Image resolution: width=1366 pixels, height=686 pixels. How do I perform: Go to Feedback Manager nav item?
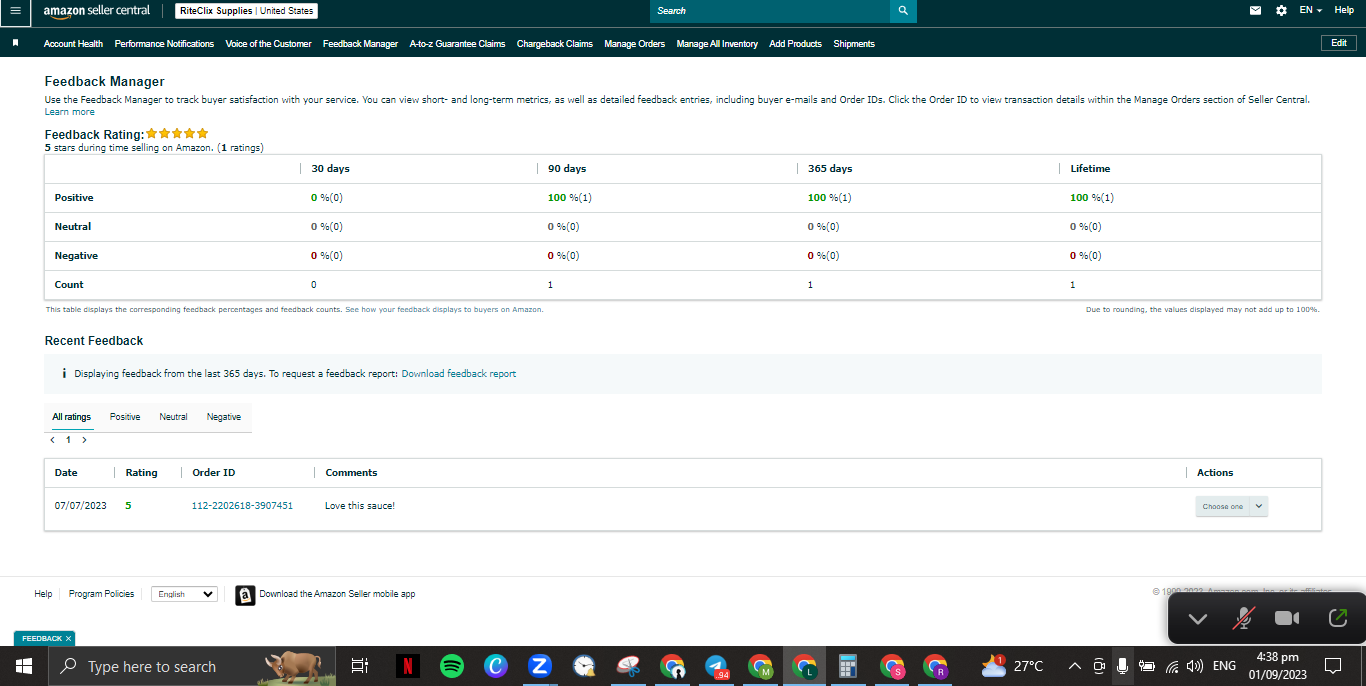click(360, 44)
